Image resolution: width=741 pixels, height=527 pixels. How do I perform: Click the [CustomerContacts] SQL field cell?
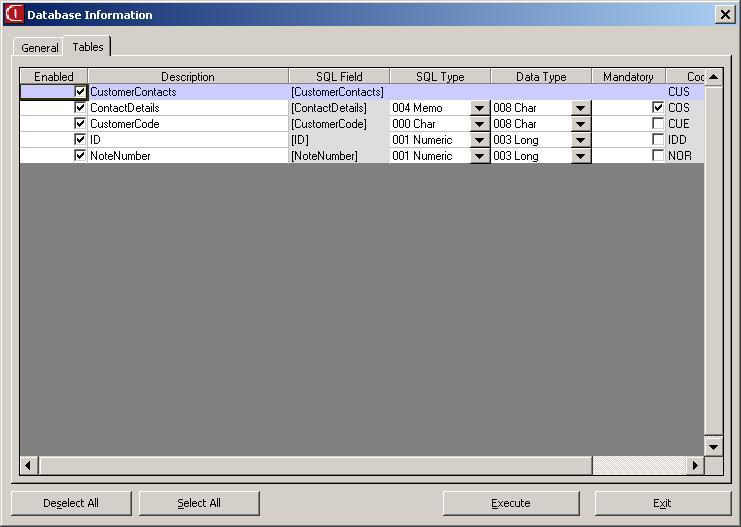tap(339, 92)
